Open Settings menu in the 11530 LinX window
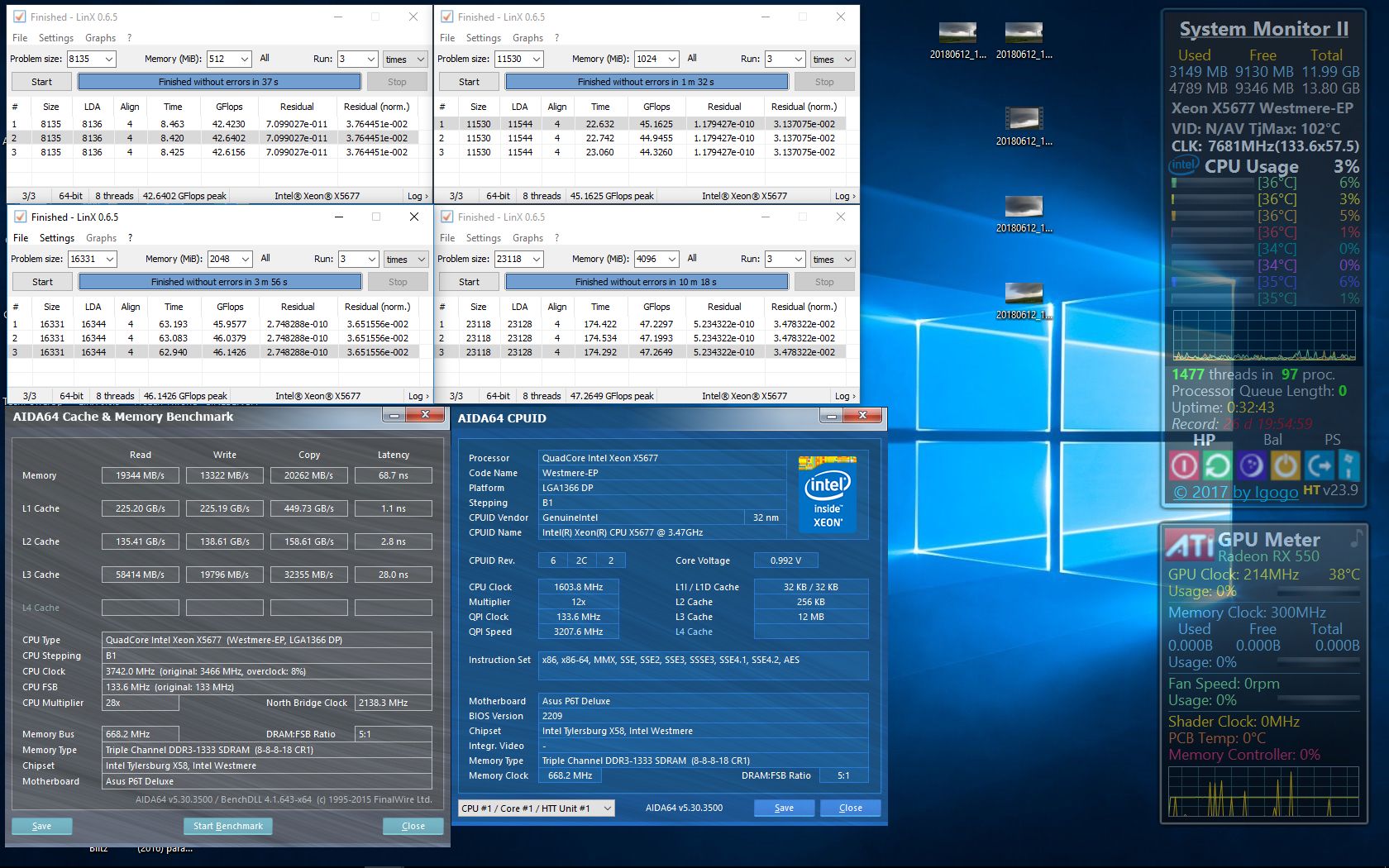The image size is (1389, 868). [484, 38]
